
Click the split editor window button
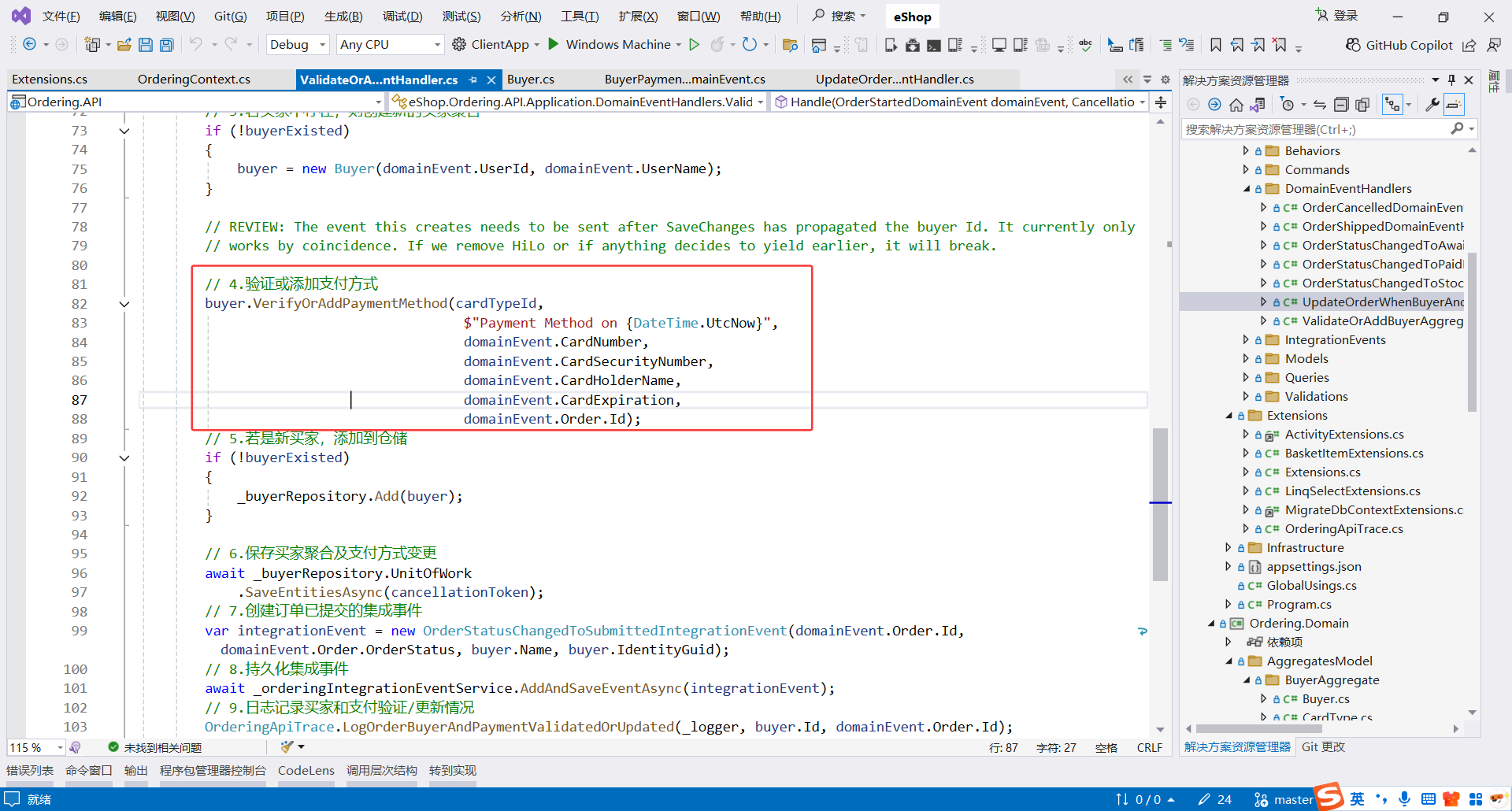1161,102
